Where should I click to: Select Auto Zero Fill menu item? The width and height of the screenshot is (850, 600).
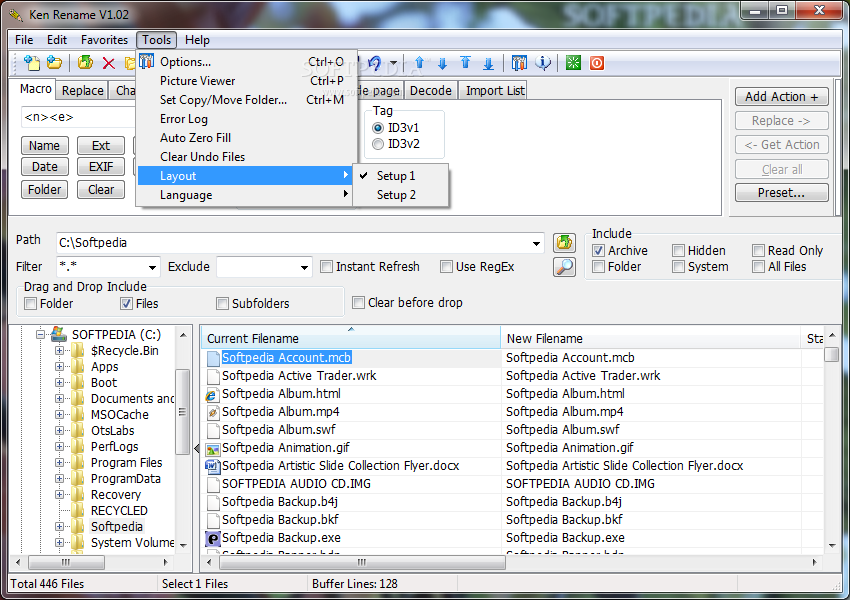click(x=247, y=138)
